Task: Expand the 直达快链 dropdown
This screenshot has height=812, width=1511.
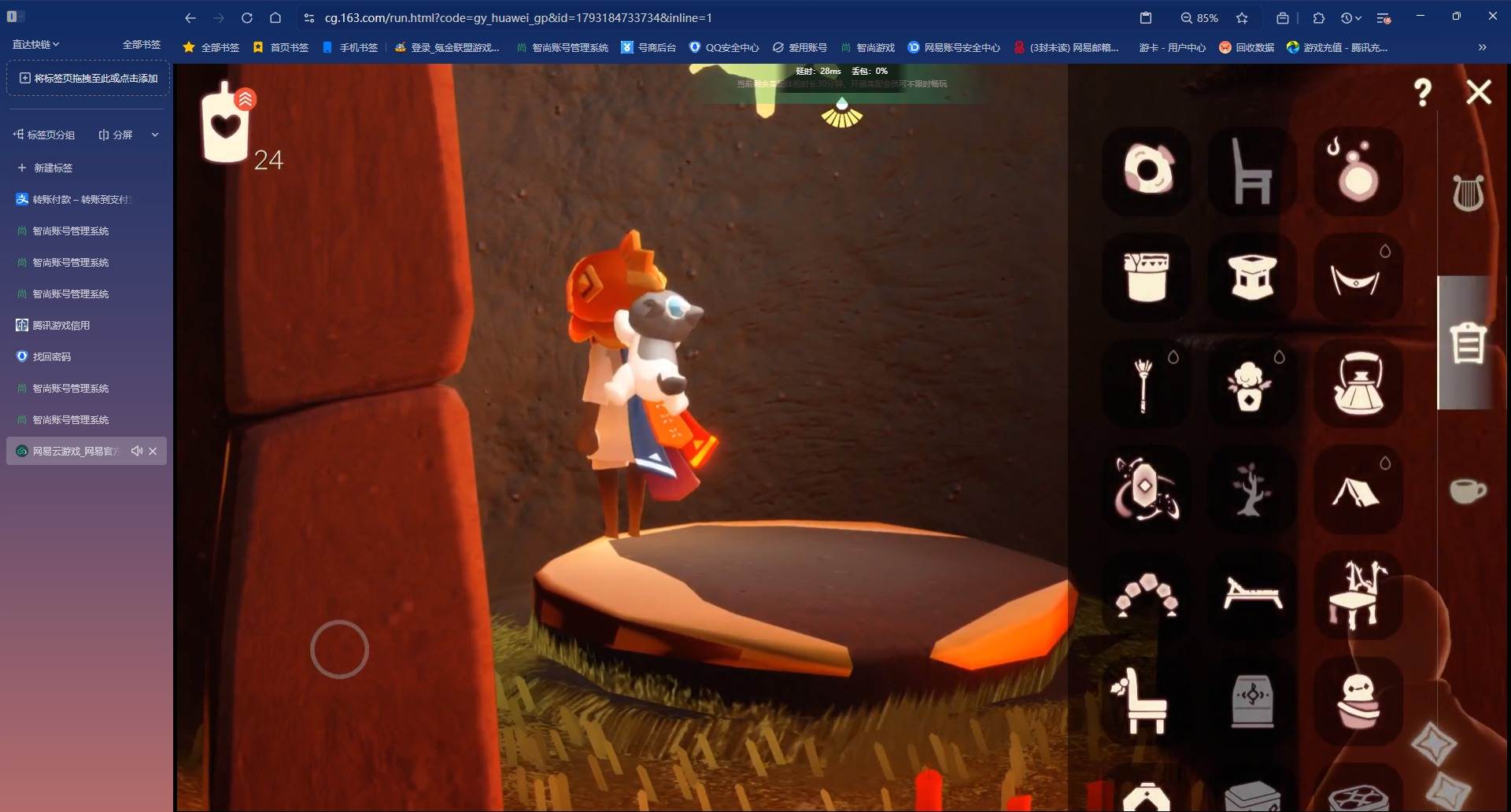Action: (35, 44)
